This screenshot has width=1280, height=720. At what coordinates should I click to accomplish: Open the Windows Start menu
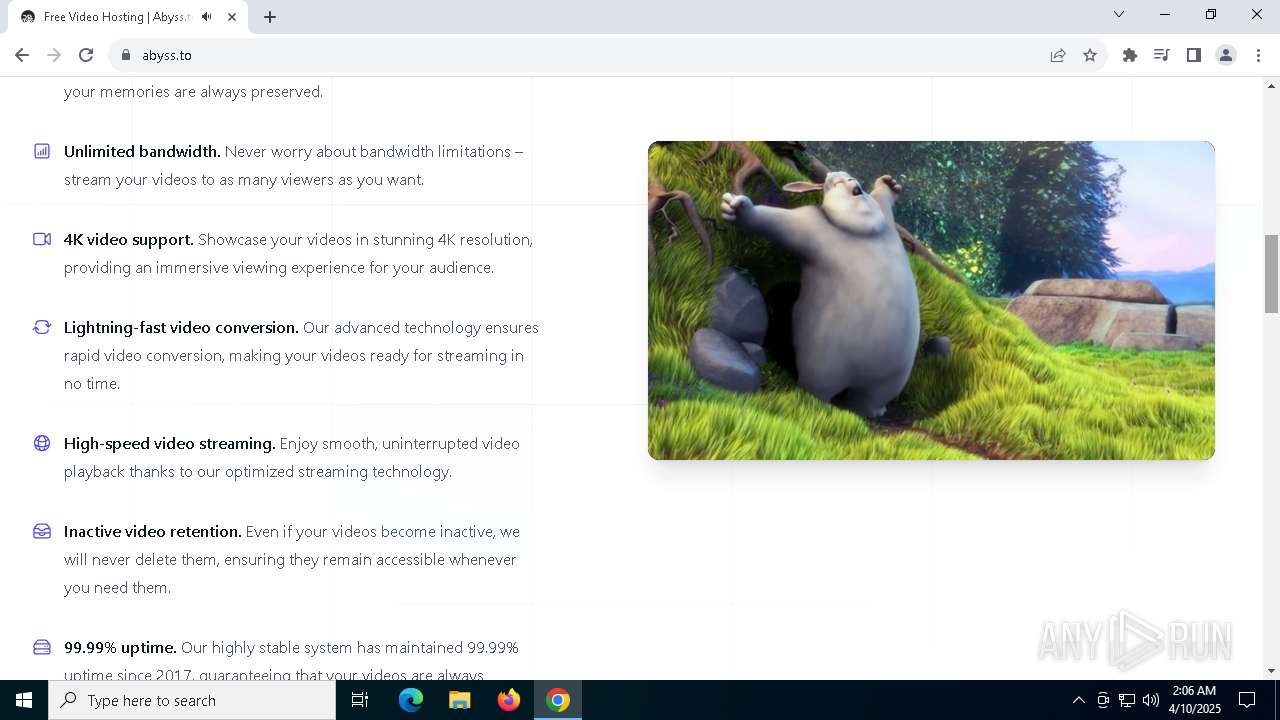(24, 700)
